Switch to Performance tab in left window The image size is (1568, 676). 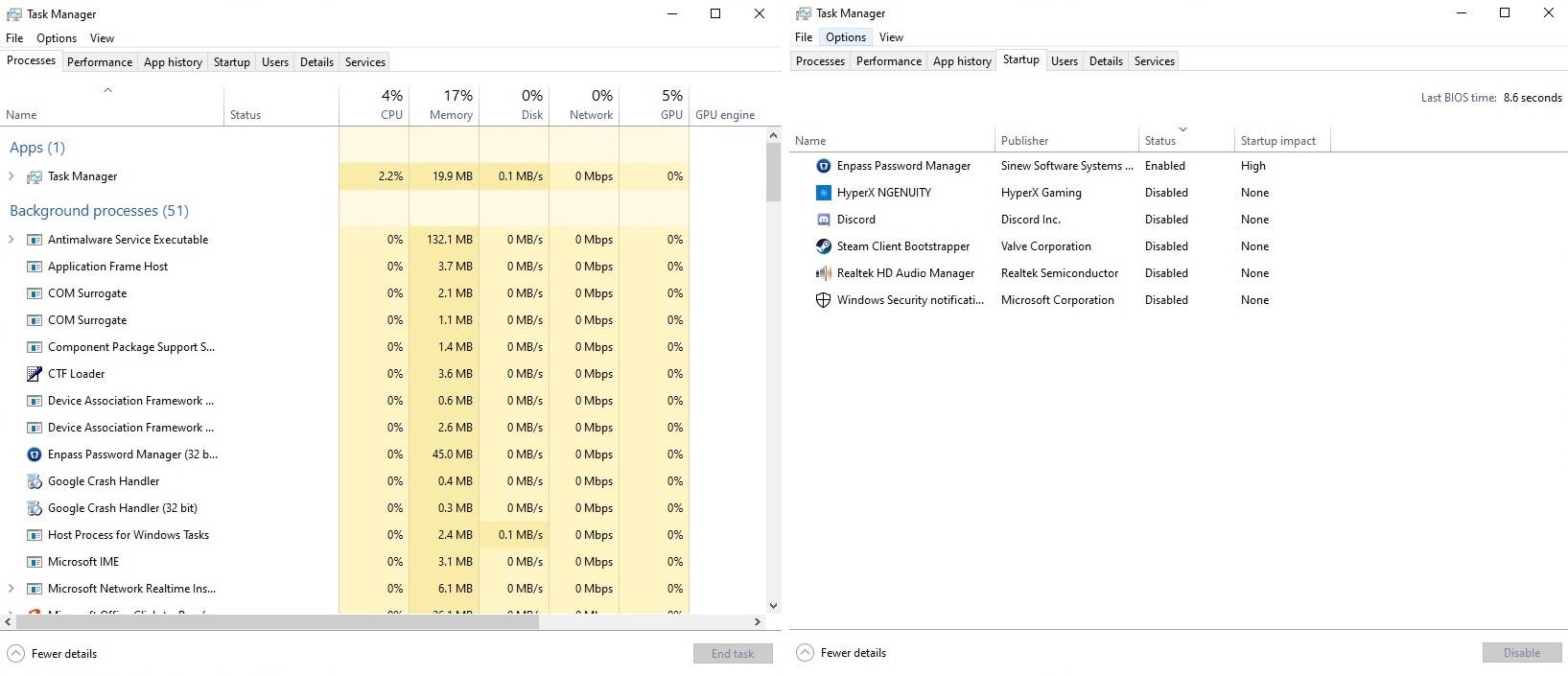(x=100, y=62)
